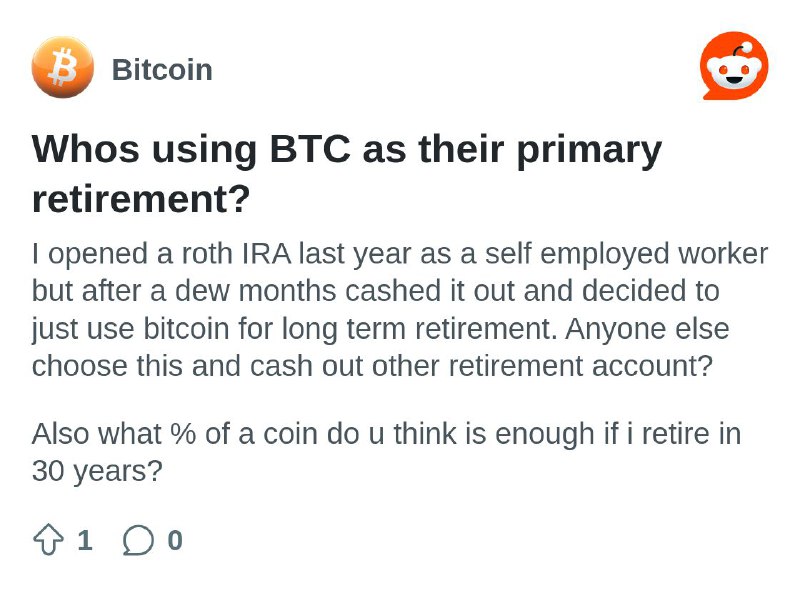
Task: Click the words 'Anyone else' in the body
Action: click(x=647, y=329)
